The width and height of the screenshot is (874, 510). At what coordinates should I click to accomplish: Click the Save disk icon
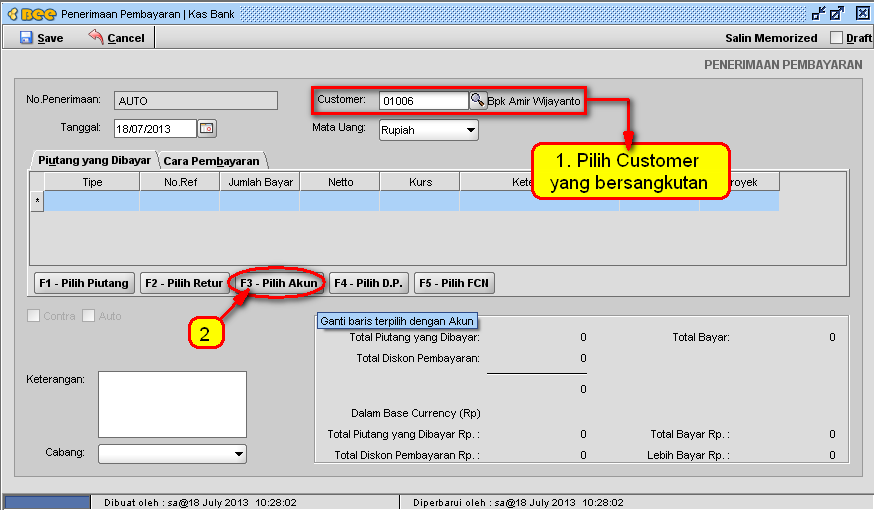pyautogui.click(x=26, y=38)
